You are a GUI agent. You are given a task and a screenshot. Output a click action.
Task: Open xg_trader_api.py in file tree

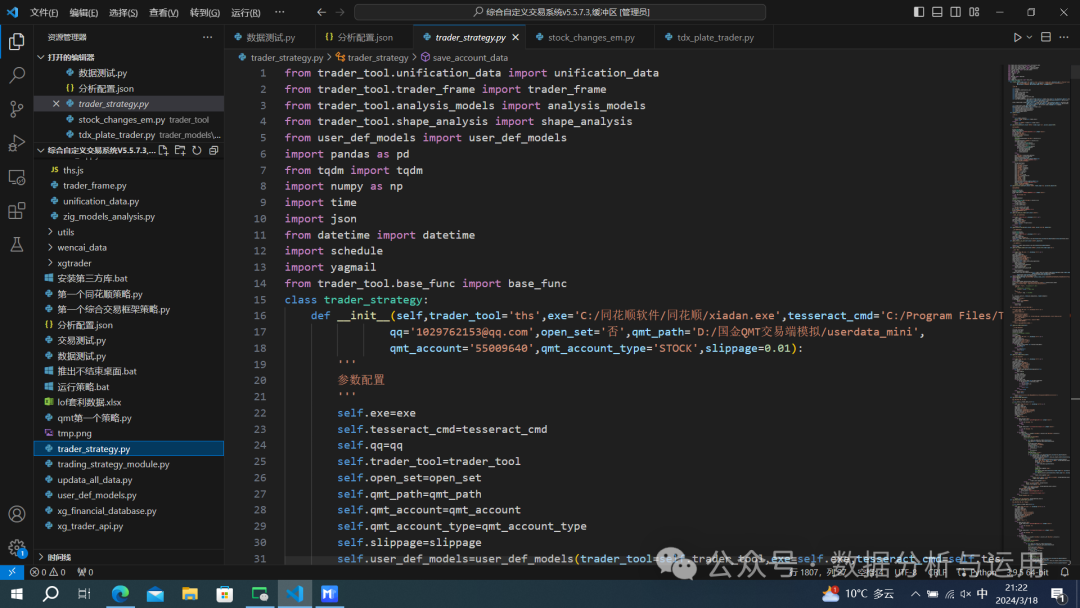coord(90,526)
